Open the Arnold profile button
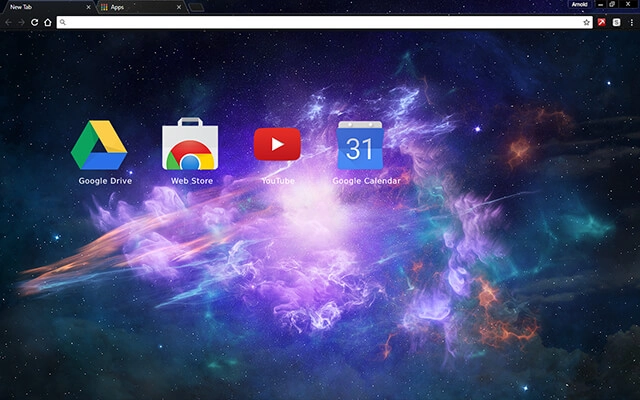The image size is (640, 400). (580, 4)
